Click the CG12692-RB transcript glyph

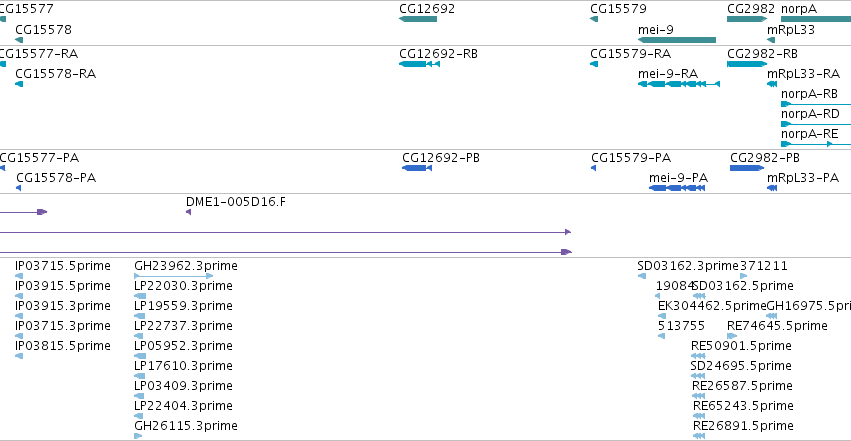[419, 64]
